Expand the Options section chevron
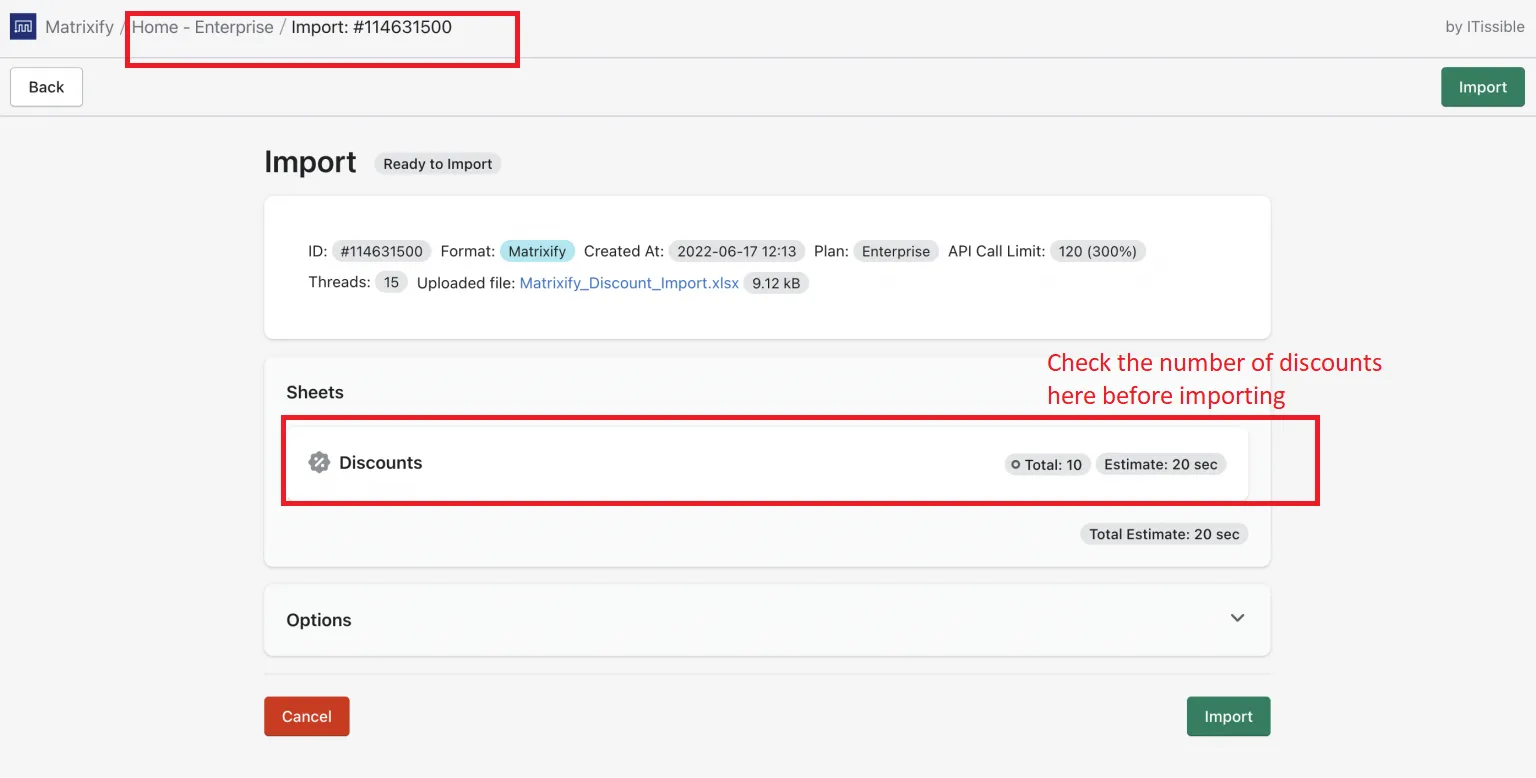Screen dimensions: 1536x778 pyautogui.click(x=1237, y=618)
